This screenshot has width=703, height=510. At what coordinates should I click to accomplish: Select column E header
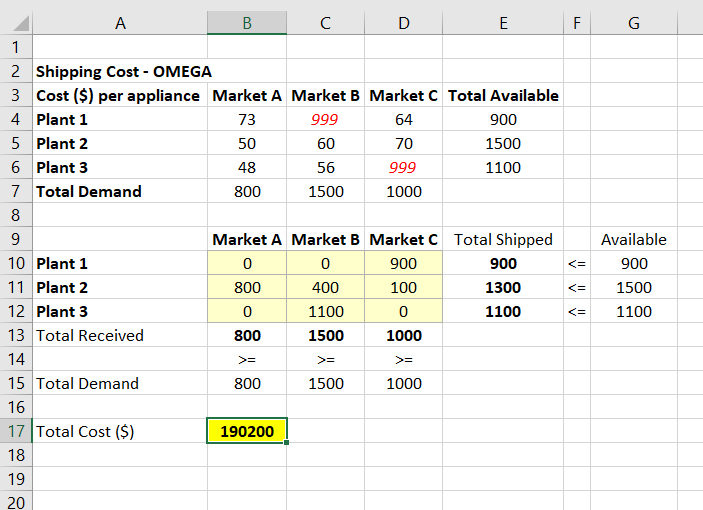point(503,23)
